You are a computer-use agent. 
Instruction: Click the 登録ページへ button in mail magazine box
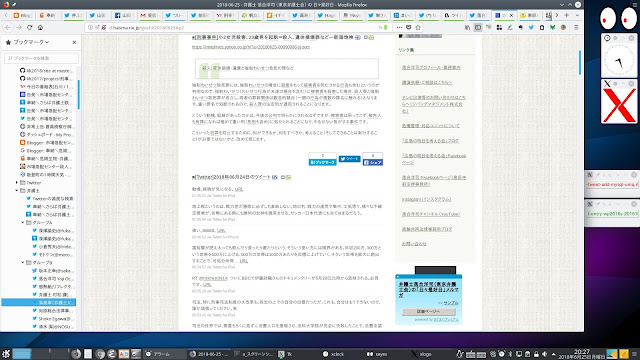pyautogui.click(x=429, y=311)
